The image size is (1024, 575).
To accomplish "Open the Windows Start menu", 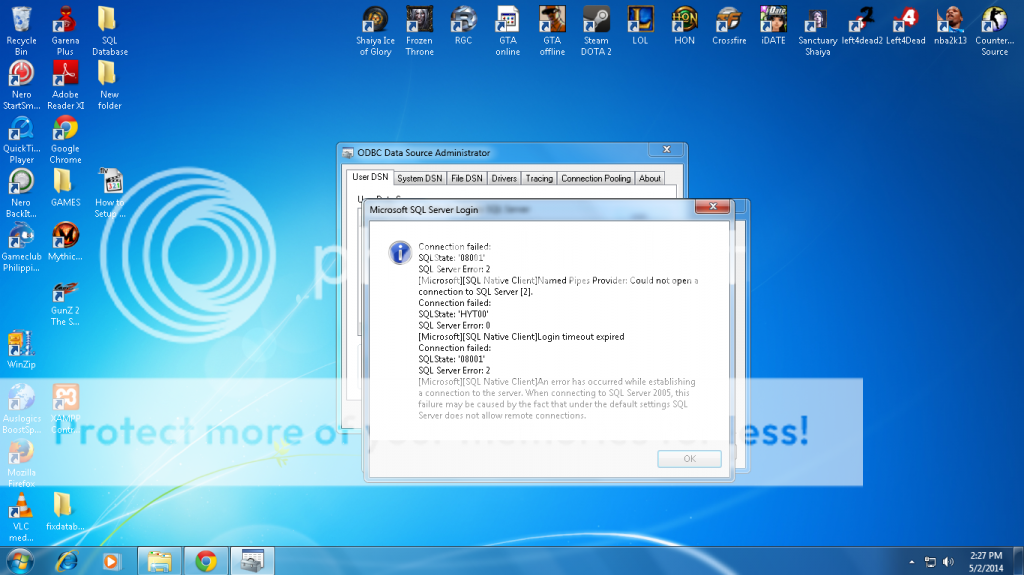I will (20, 560).
